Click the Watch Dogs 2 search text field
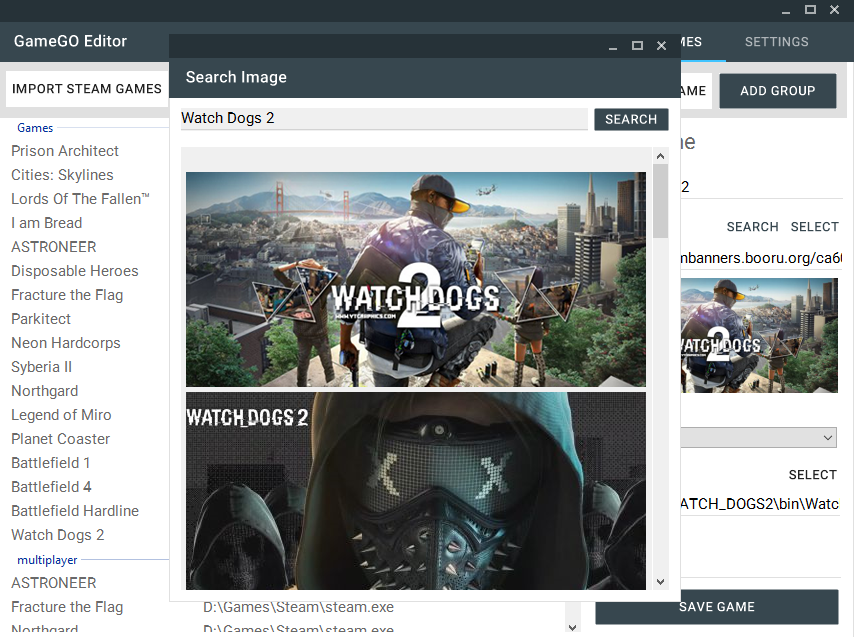854x637 pixels. coord(384,118)
